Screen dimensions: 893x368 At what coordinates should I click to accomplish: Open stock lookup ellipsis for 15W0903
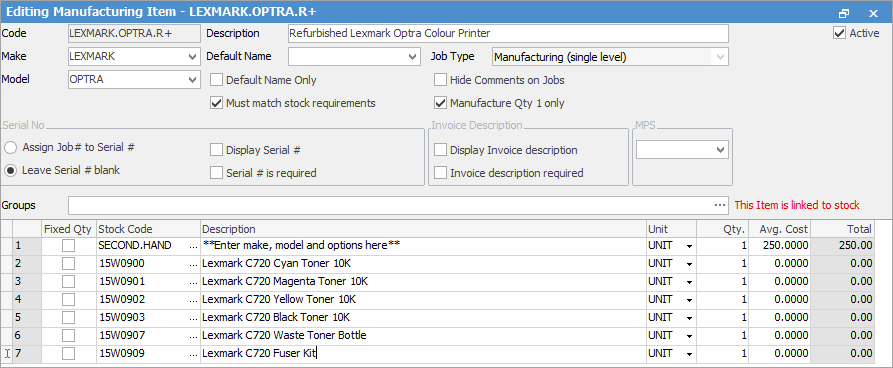tap(195, 317)
